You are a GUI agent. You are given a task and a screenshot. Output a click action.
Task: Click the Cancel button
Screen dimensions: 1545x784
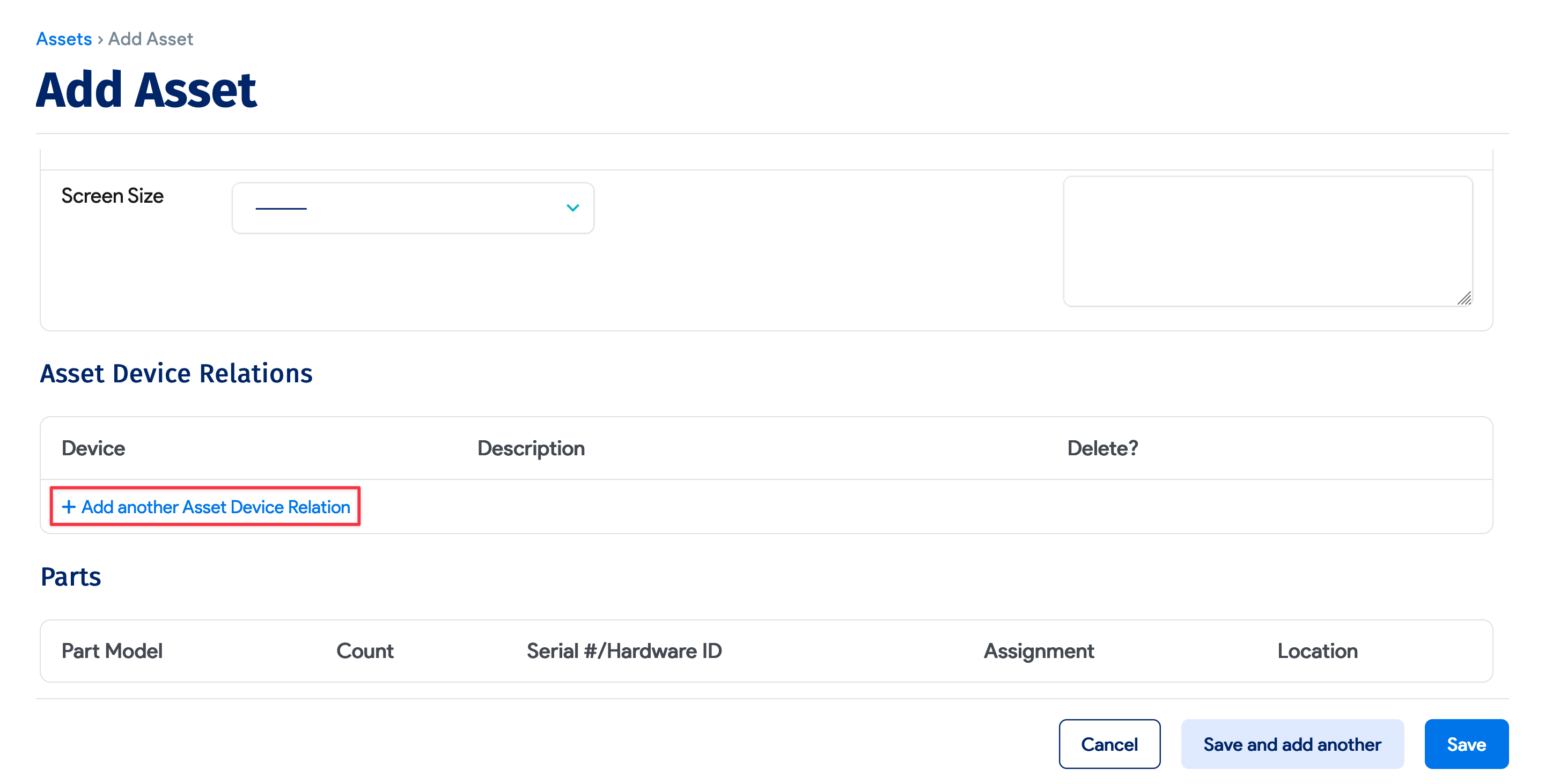(1109, 744)
